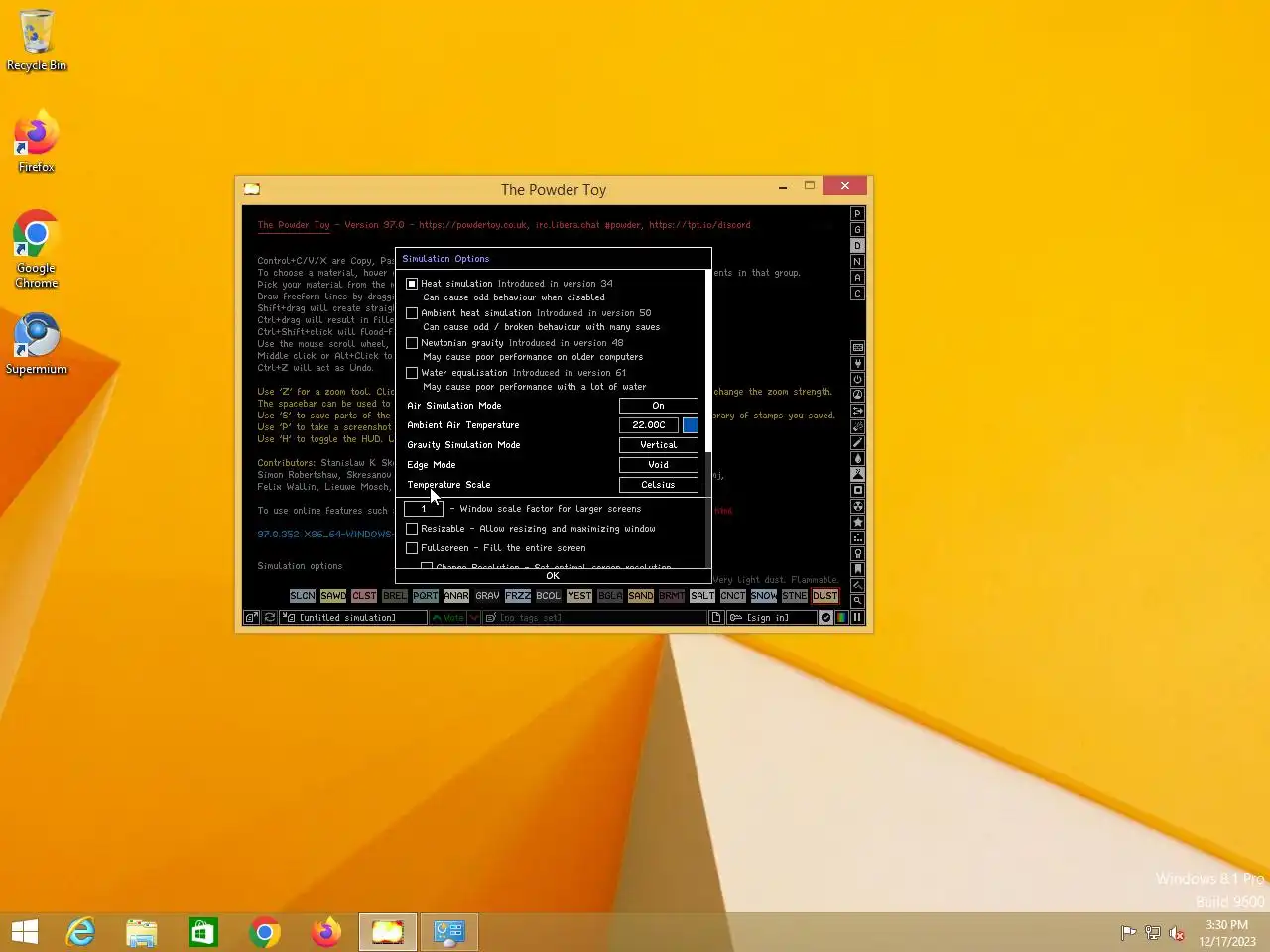Open the Electronics element category
1270x952 pixels.
click(x=858, y=363)
